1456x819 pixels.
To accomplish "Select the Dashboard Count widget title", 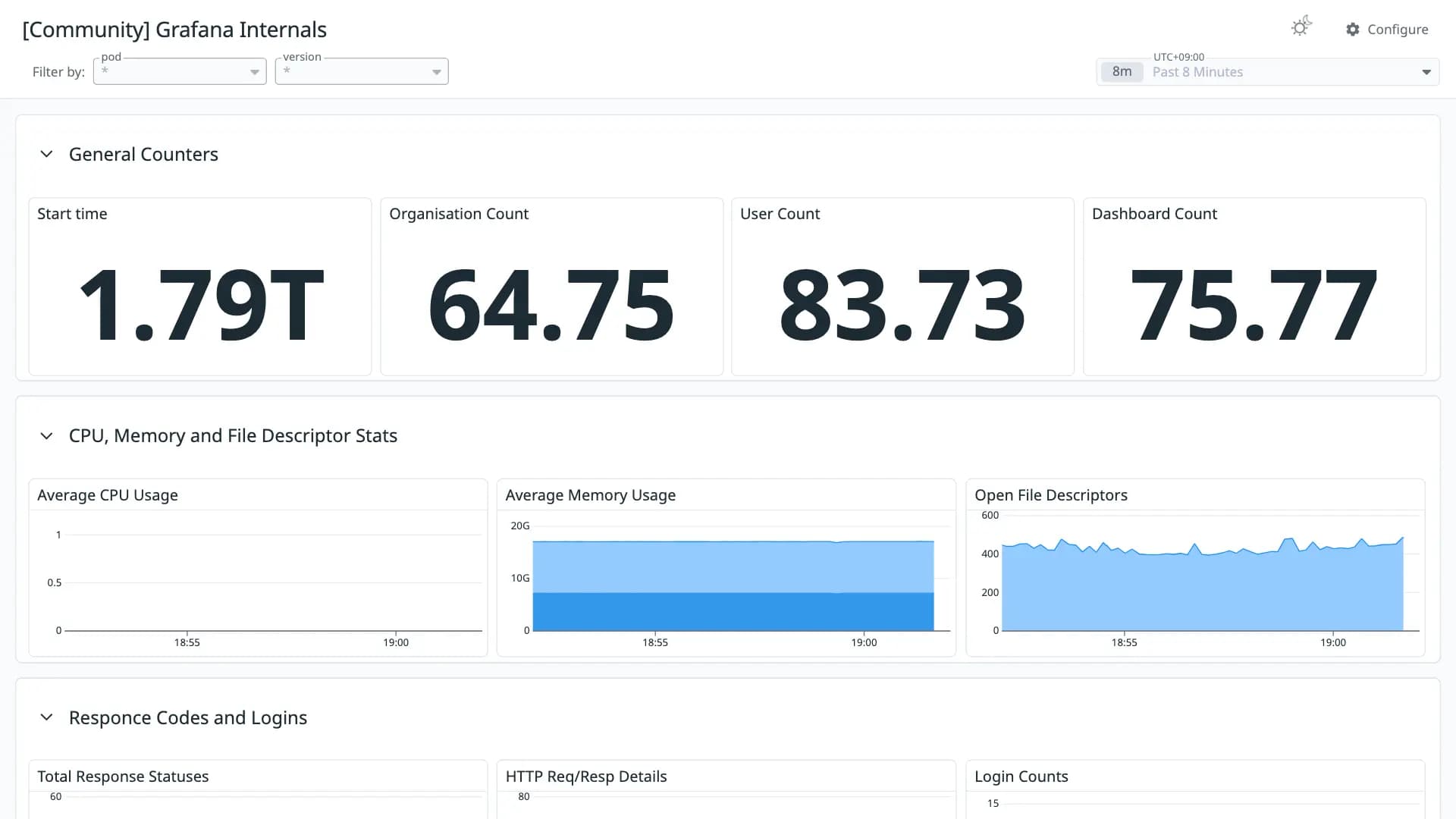I will (x=1154, y=214).
